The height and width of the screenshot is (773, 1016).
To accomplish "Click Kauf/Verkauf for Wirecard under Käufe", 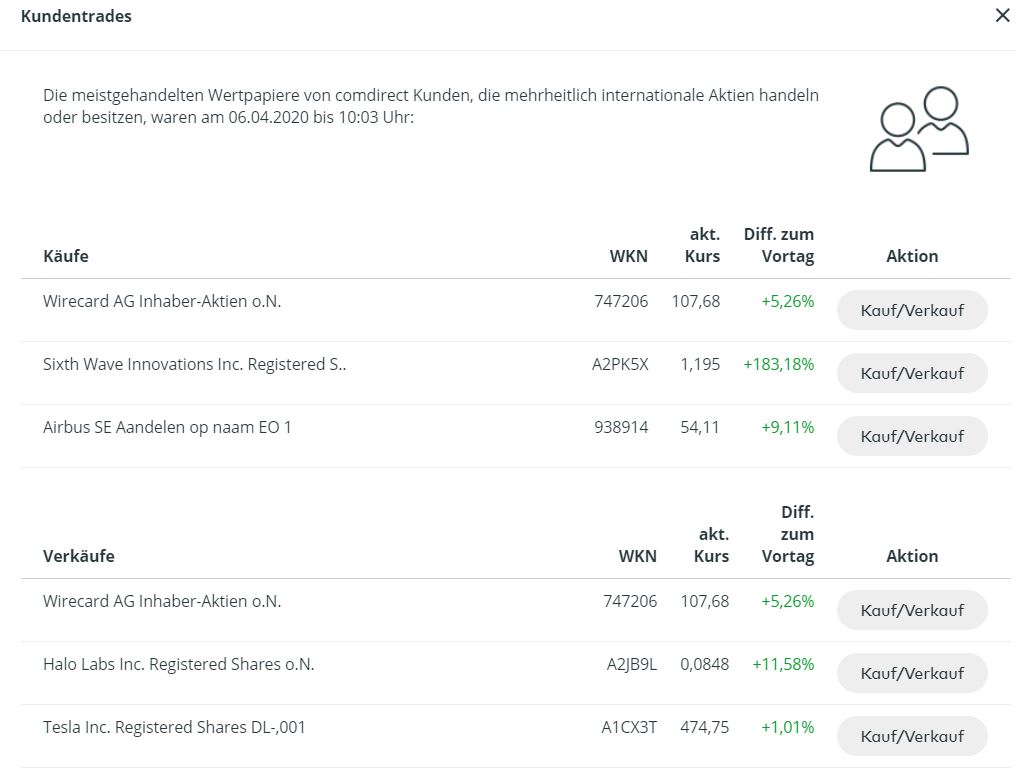I will (x=911, y=310).
